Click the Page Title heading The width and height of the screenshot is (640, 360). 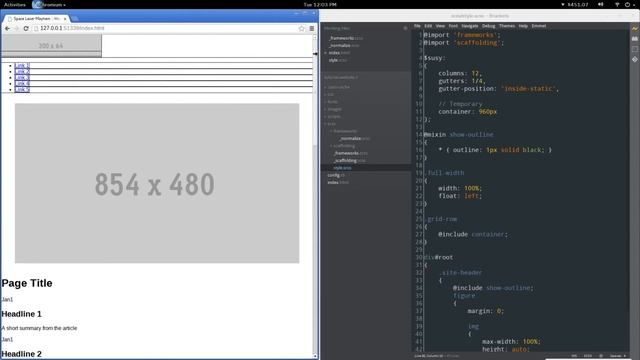tap(27, 283)
